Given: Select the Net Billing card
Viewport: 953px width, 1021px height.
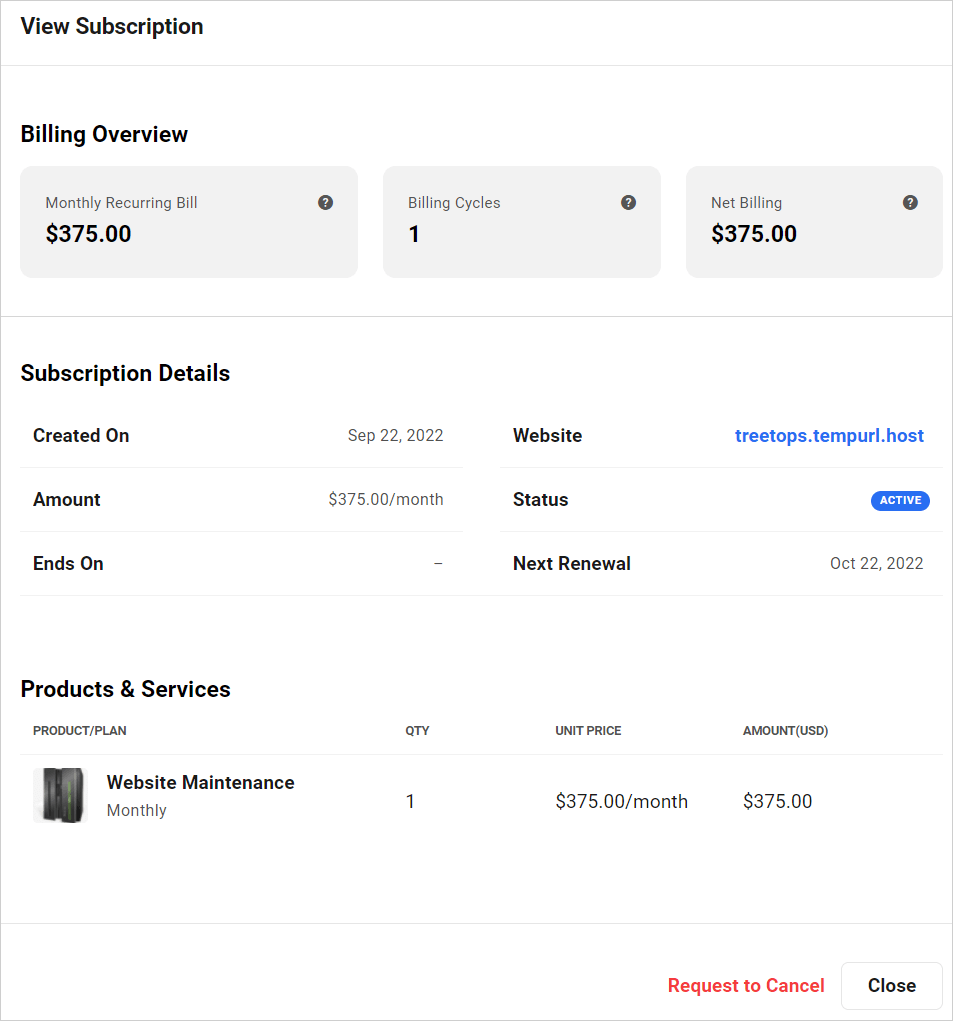Looking at the screenshot, I should tap(813, 221).
